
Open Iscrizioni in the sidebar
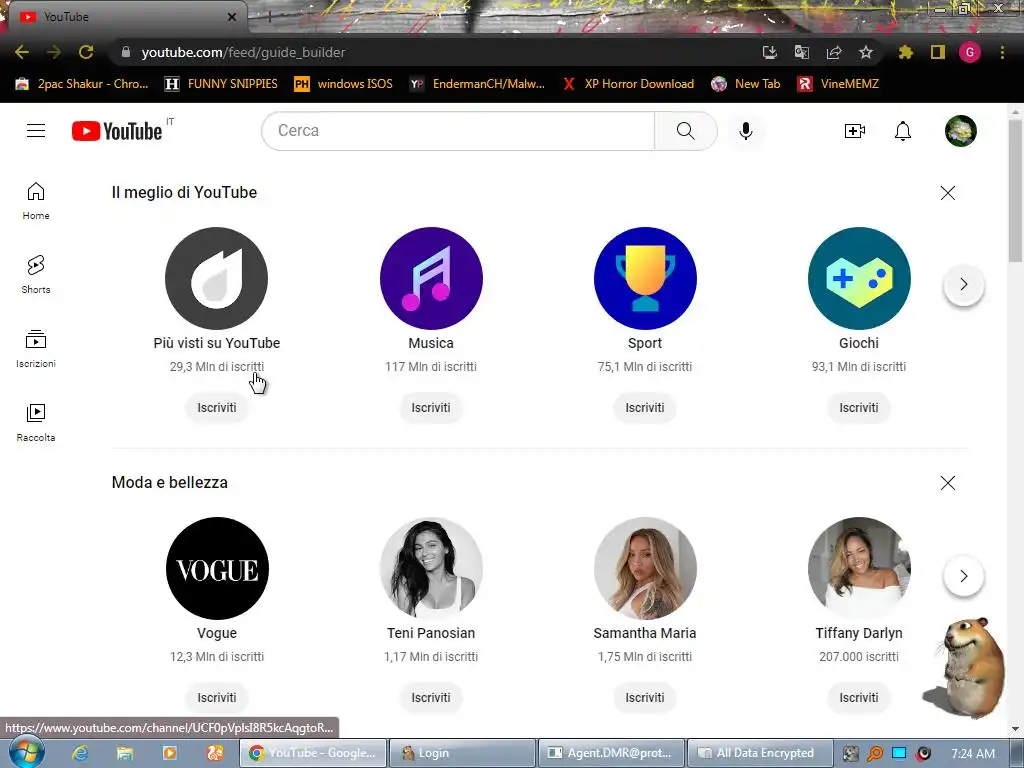36,349
